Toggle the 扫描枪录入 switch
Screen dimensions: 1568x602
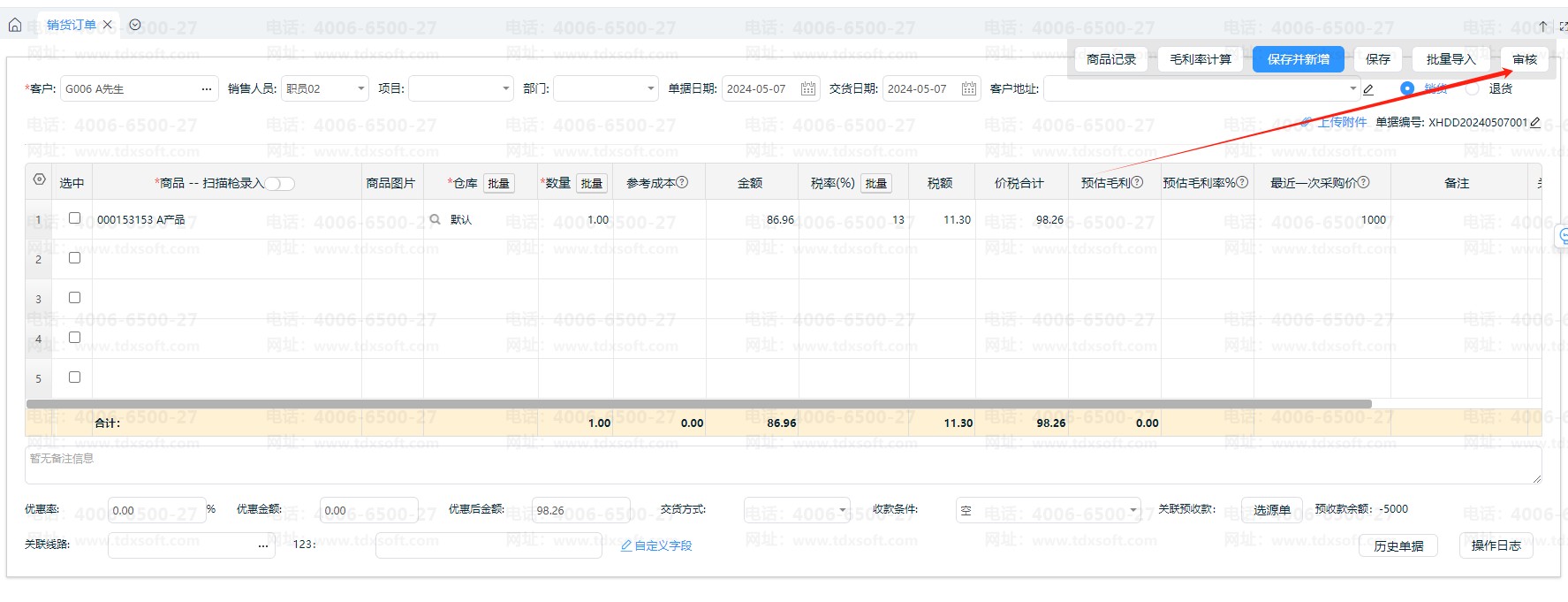point(280,183)
